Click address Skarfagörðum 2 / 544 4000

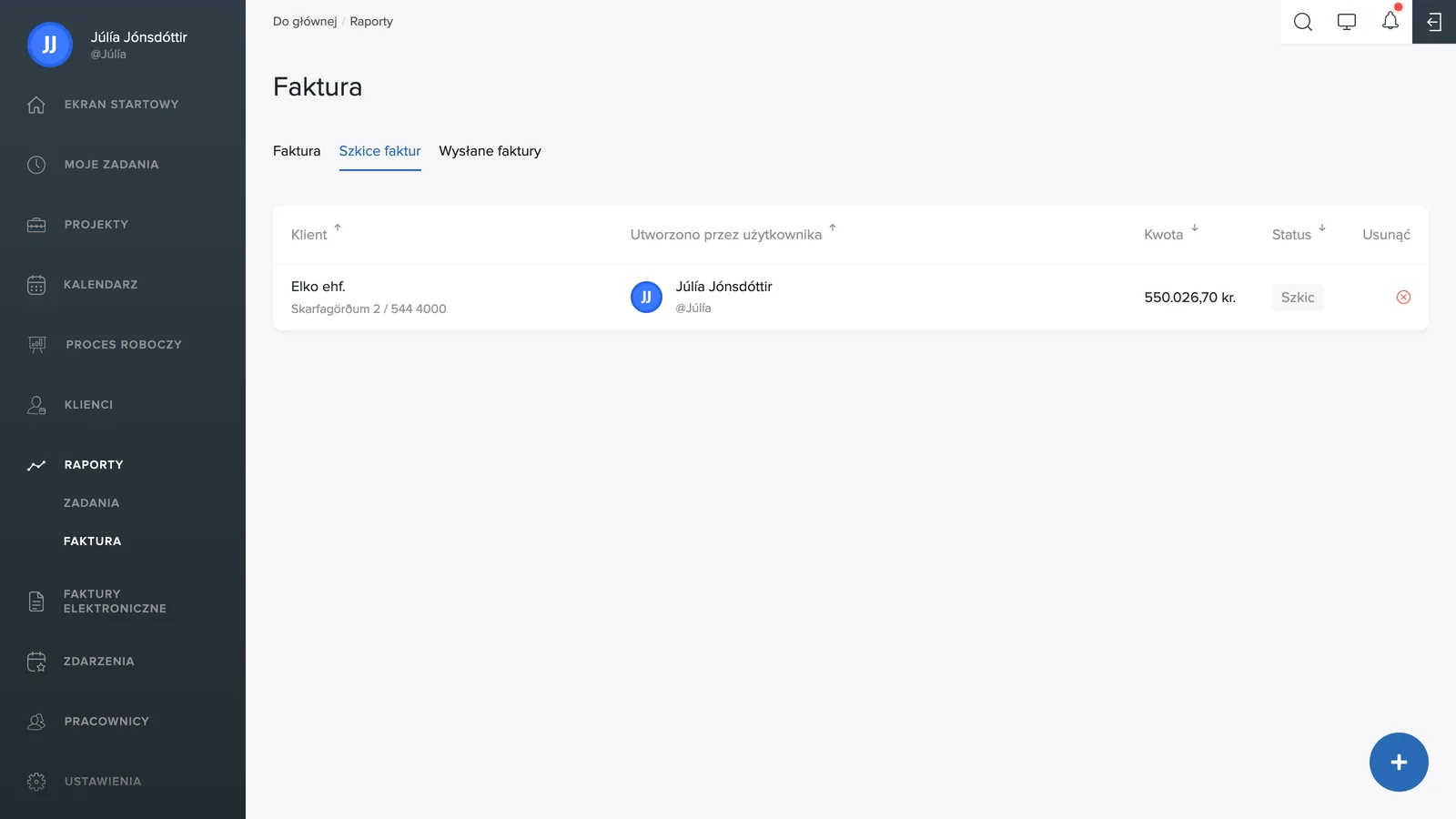(369, 309)
